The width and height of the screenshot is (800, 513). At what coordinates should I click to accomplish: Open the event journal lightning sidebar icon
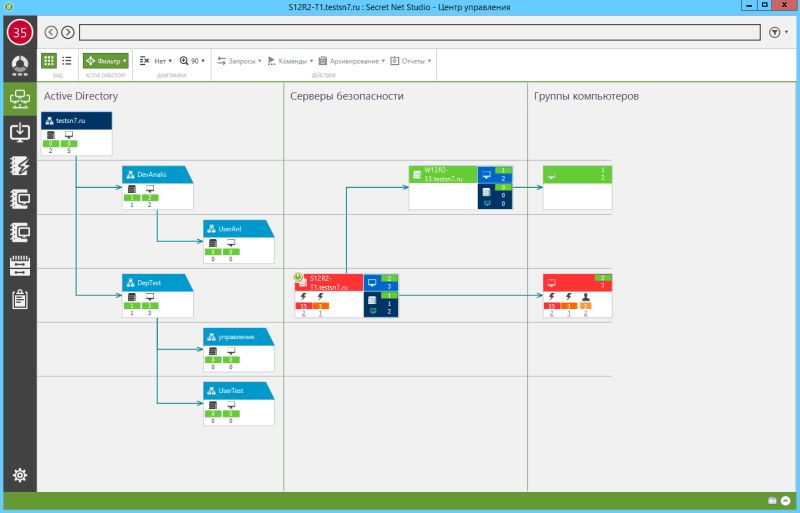click(x=20, y=166)
